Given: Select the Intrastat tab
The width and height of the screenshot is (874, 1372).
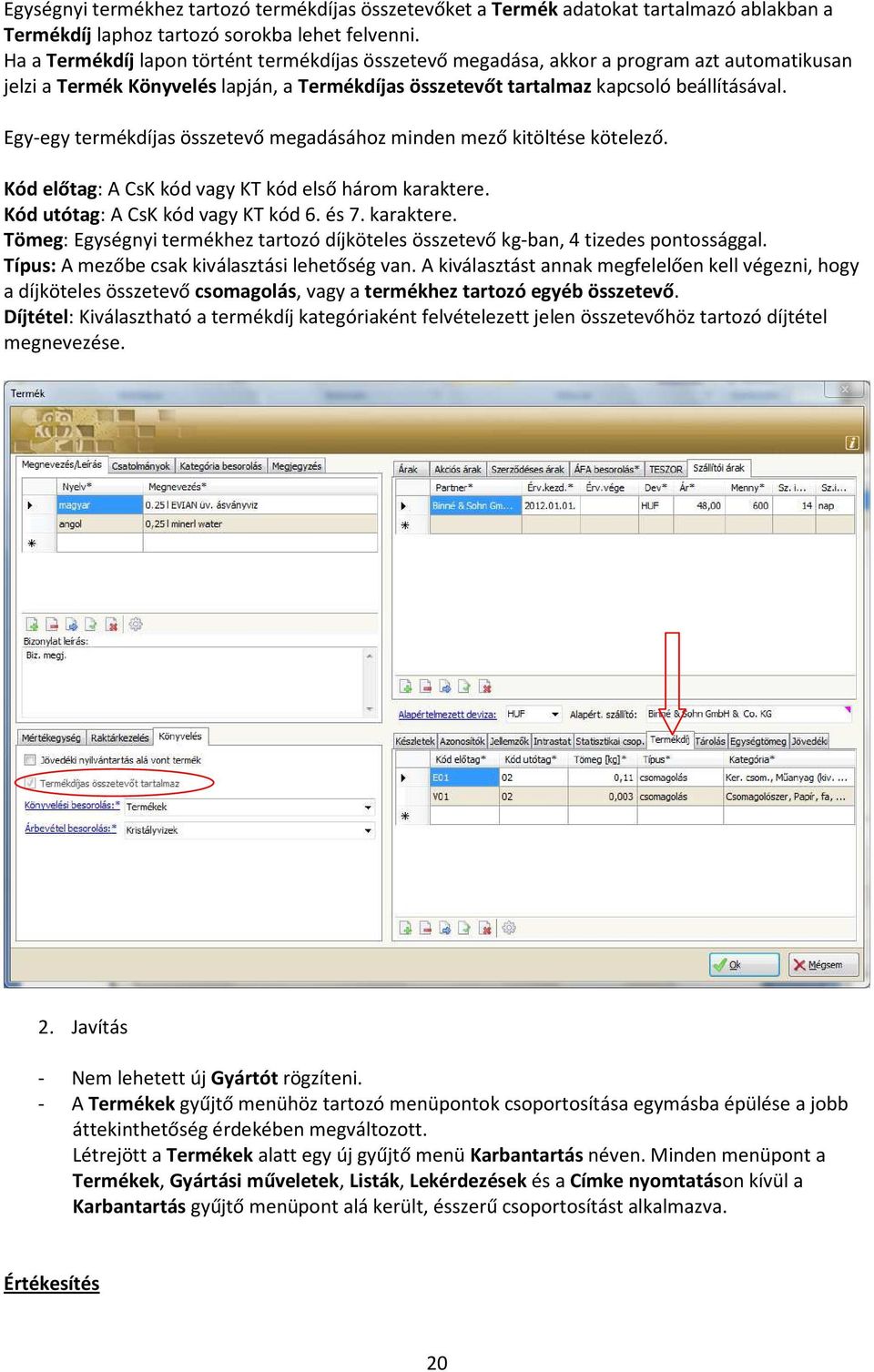Looking at the screenshot, I should click(553, 742).
